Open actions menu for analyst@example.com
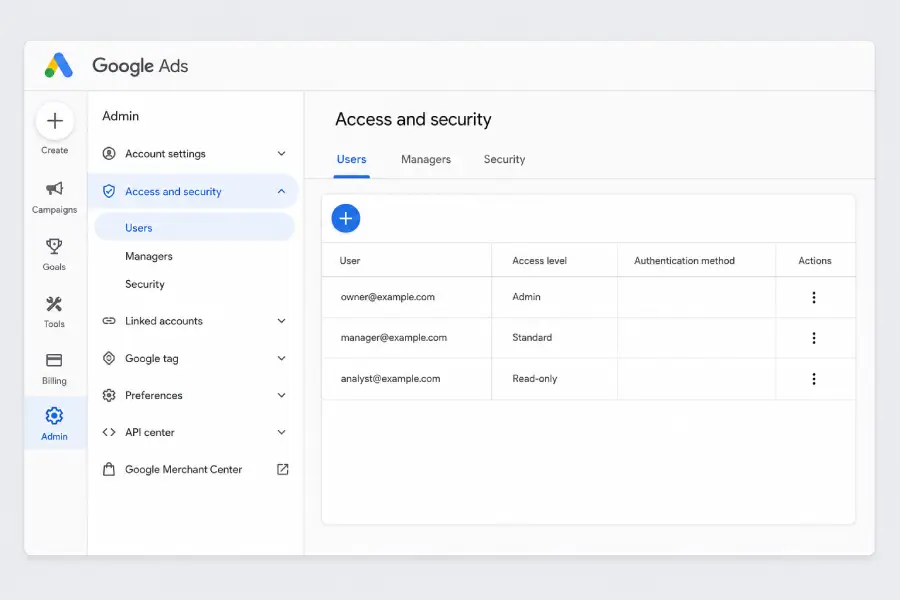Image resolution: width=900 pixels, height=600 pixels. tap(814, 379)
